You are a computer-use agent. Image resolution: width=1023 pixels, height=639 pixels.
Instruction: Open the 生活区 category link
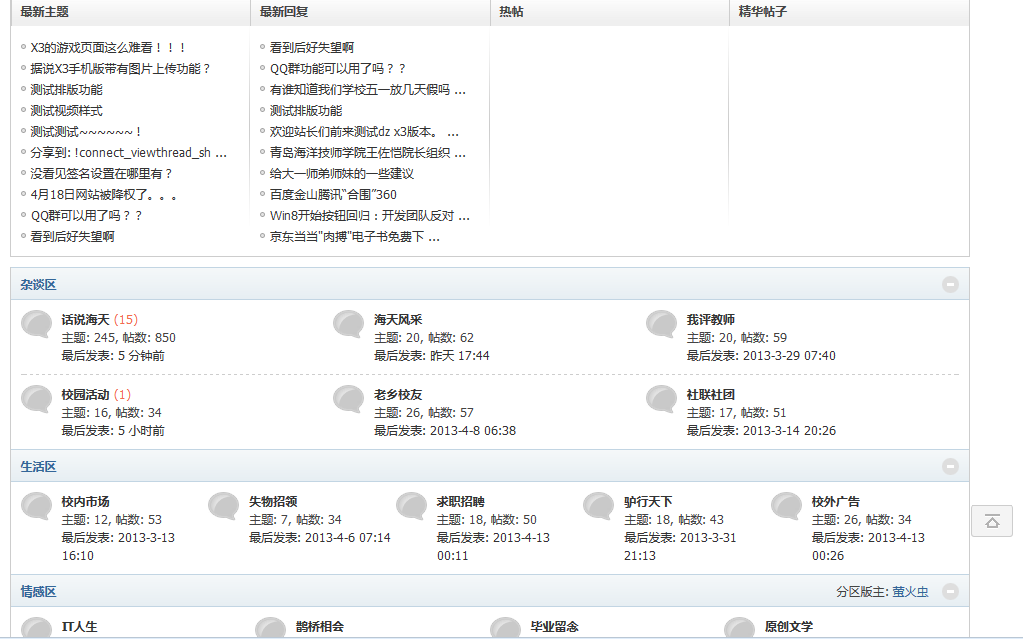(38, 467)
